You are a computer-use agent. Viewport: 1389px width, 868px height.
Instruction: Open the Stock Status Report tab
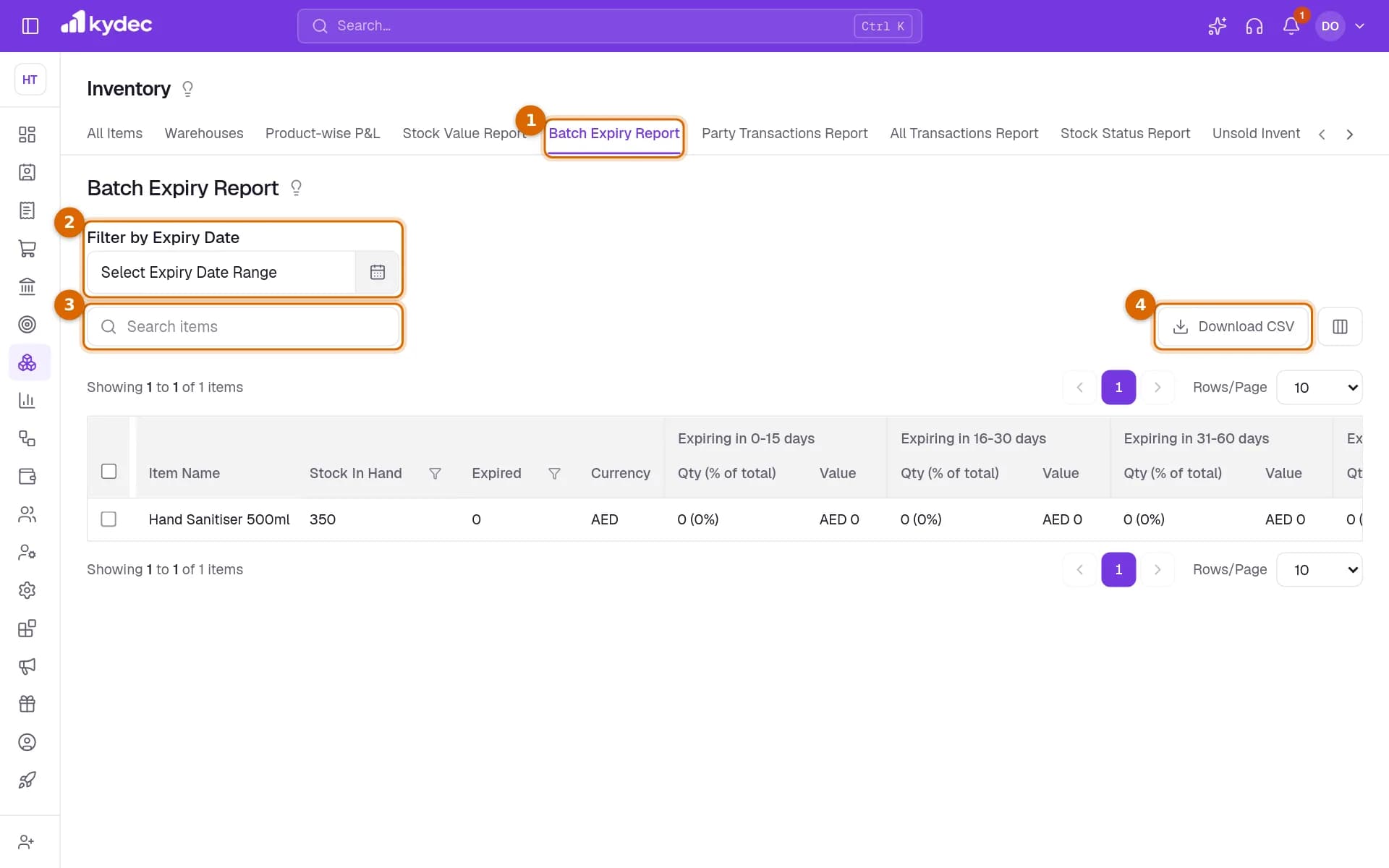click(x=1125, y=133)
